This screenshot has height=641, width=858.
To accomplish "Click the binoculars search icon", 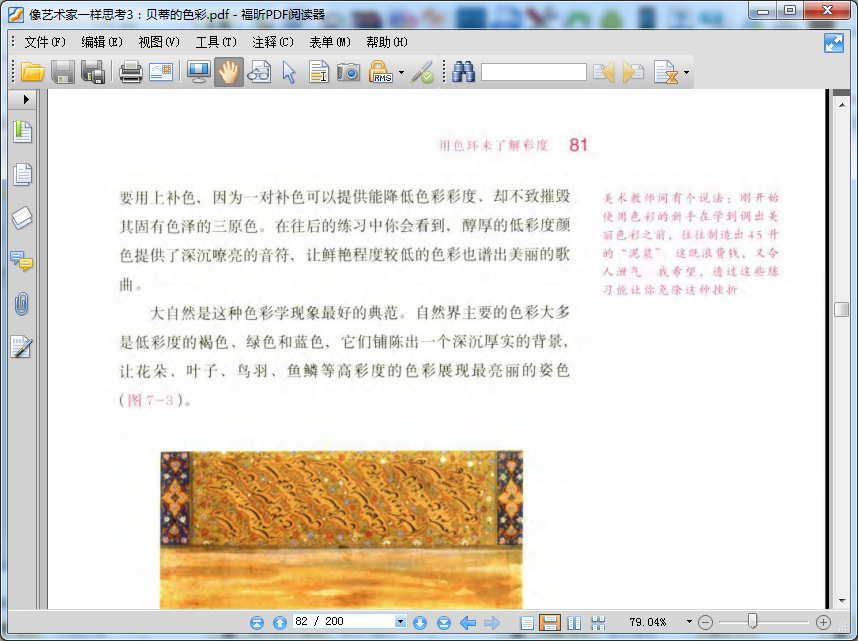I will coord(463,72).
